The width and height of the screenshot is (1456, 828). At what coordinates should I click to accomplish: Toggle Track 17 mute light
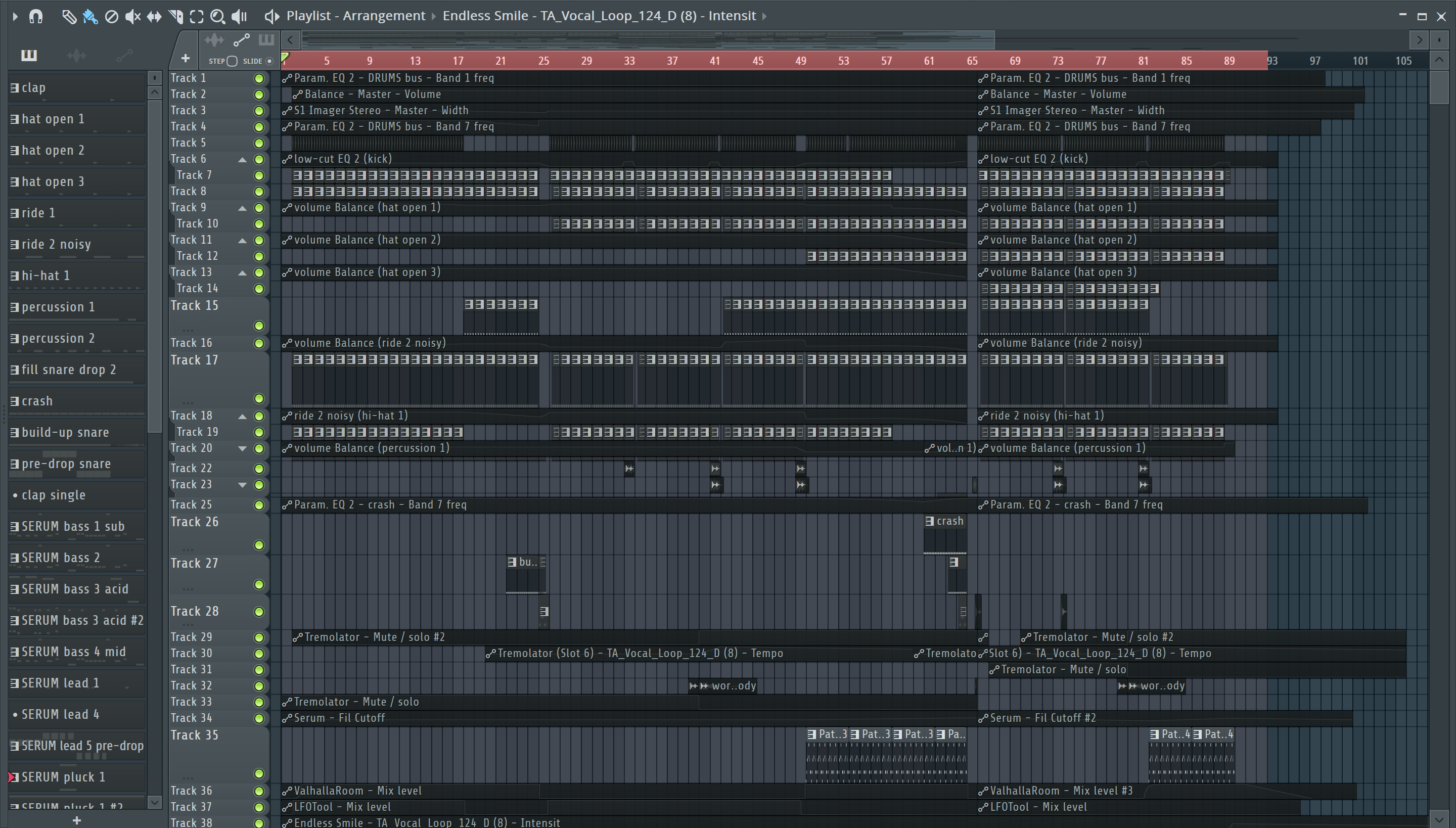point(259,399)
